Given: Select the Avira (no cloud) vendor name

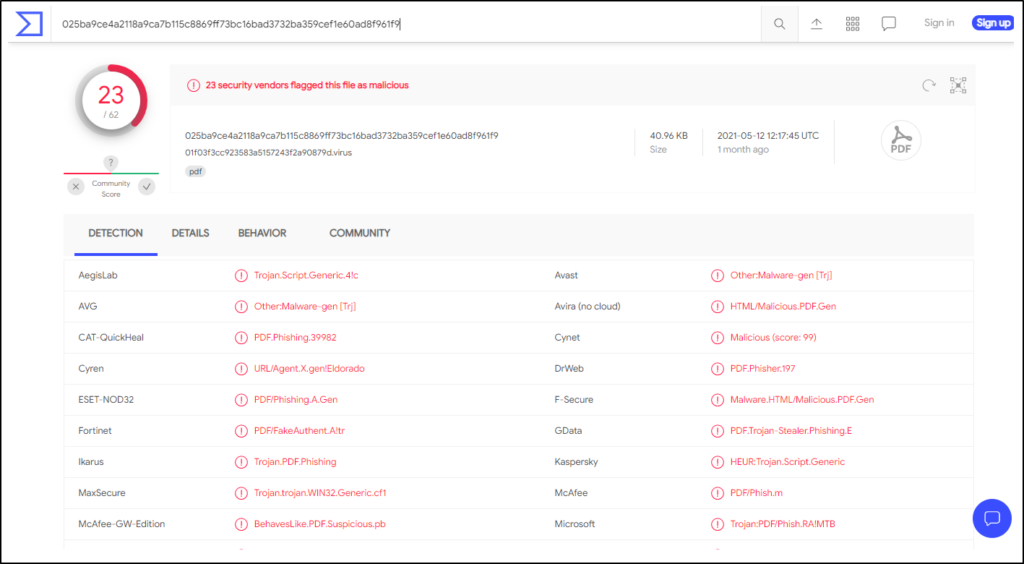Looking at the screenshot, I should click(588, 306).
